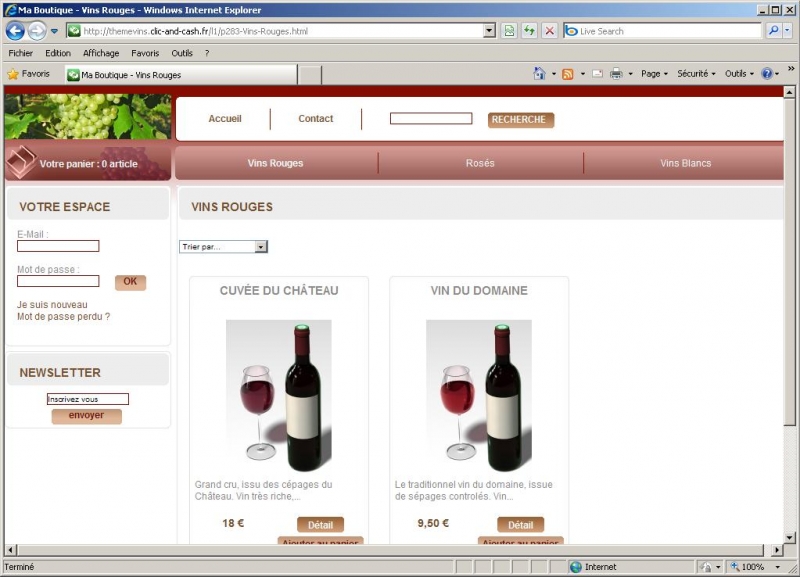This screenshot has height=577, width=800.
Task: Open Détail for the 18 € wine
Action: pos(320,525)
